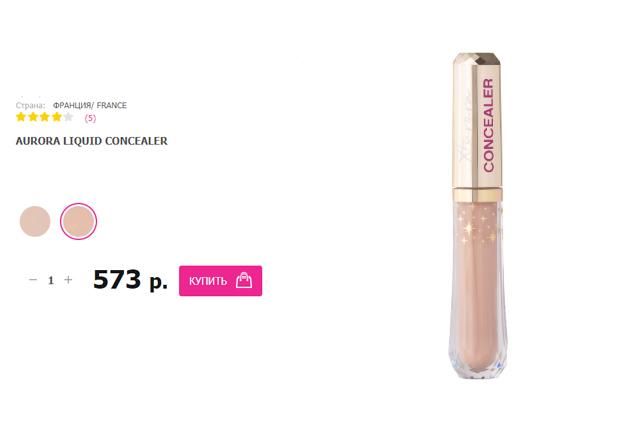Image resolution: width=640 pixels, height=427 pixels.
Task: Select the lighter beige shade swatch
Action: 35,221
